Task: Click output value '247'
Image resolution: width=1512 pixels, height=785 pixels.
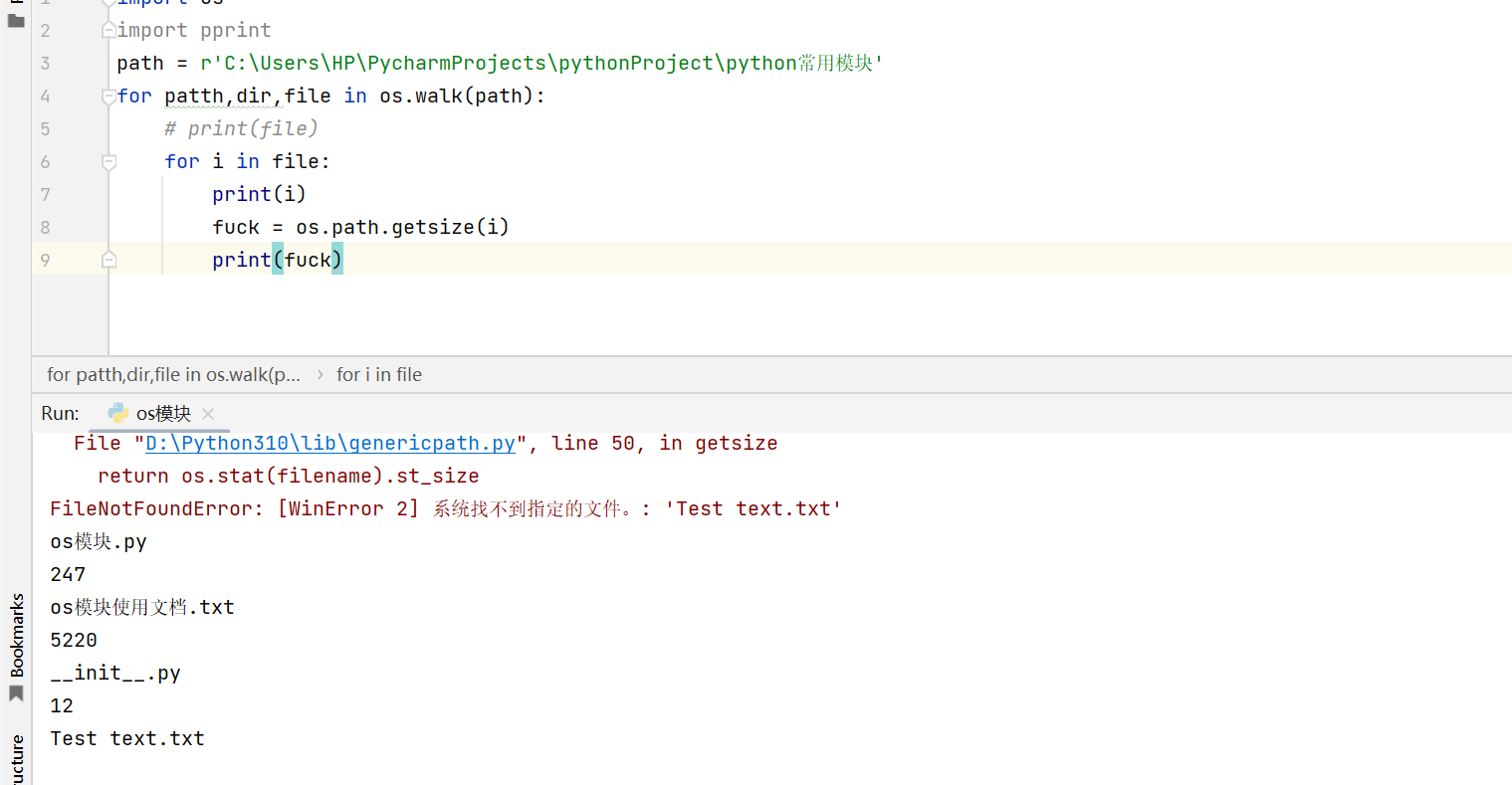Action: 68,574
